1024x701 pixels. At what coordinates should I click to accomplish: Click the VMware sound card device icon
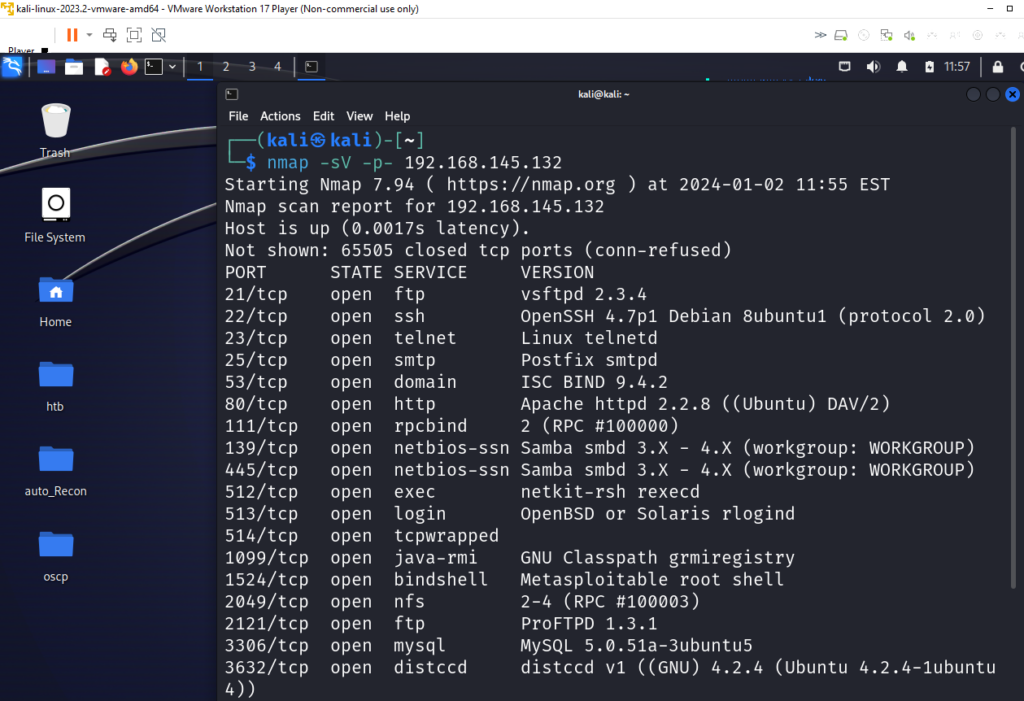point(909,35)
